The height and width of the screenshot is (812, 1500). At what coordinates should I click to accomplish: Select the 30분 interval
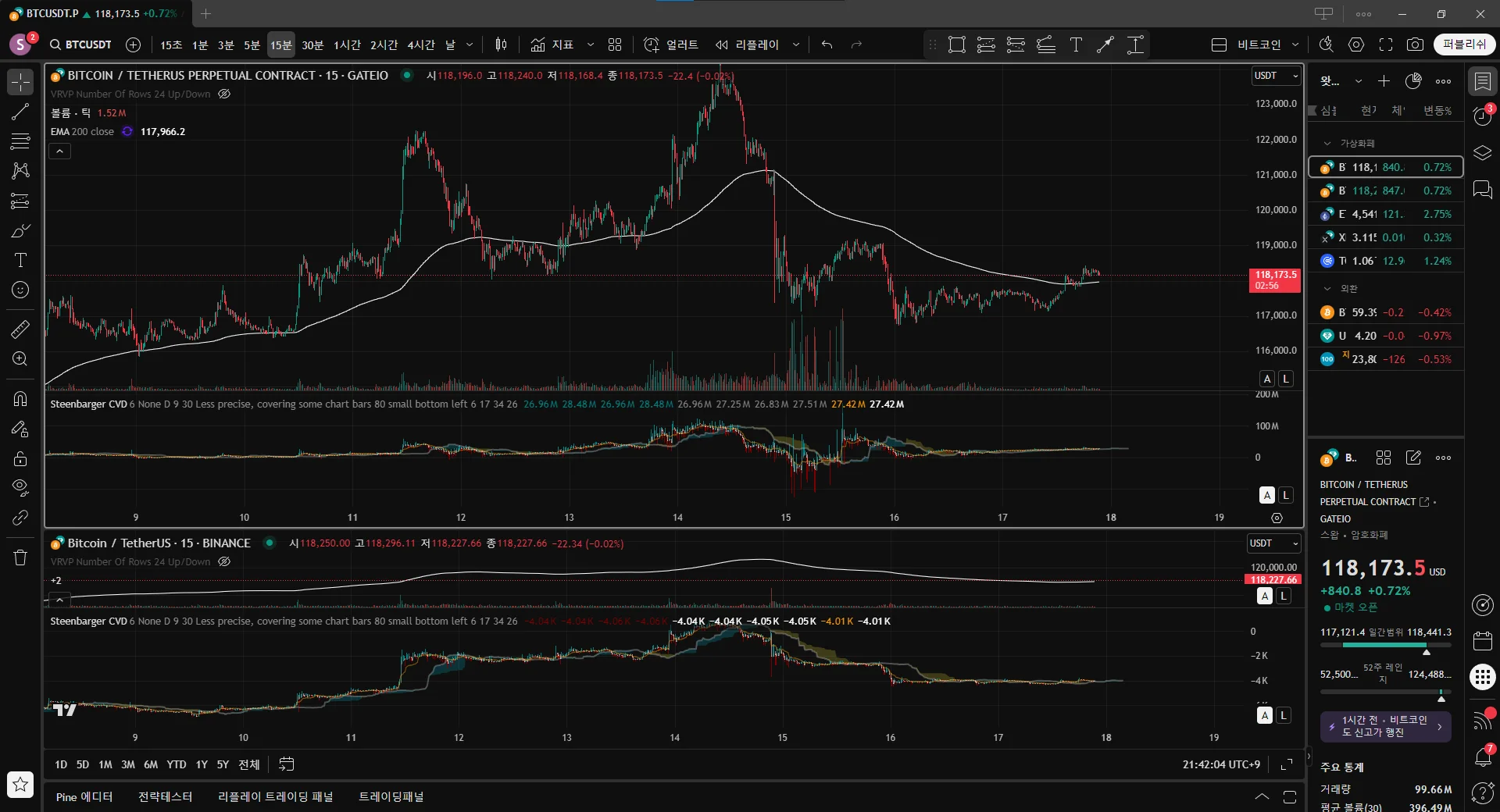(312, 45)
